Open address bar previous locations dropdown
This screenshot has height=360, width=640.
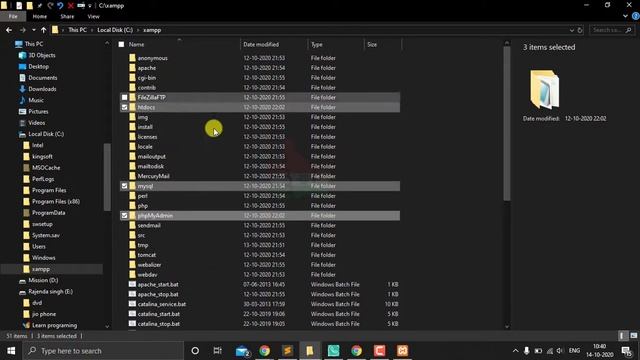point(571,30)
